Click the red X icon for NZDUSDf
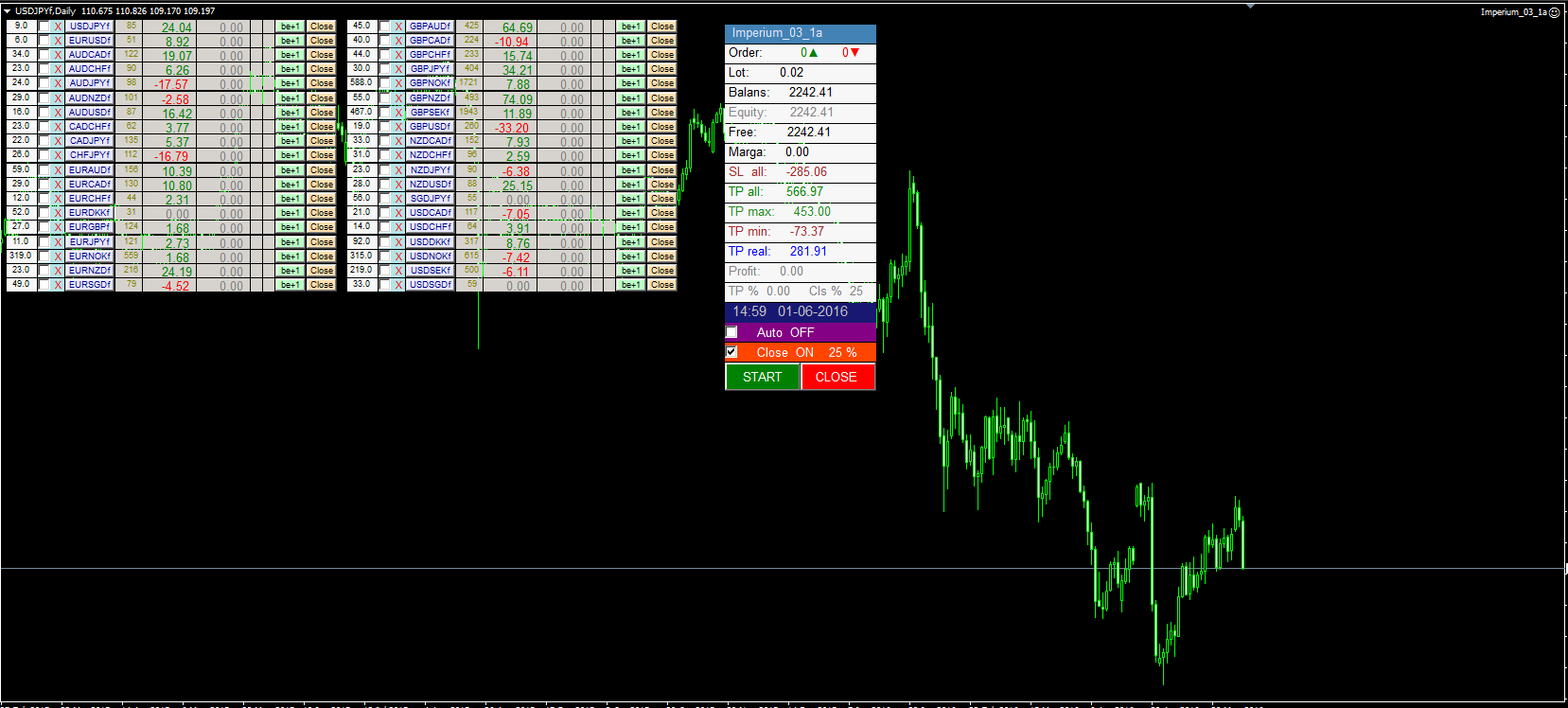Image resolution: width=1568 pixels, height=708 pixels. tap(398, 185)
